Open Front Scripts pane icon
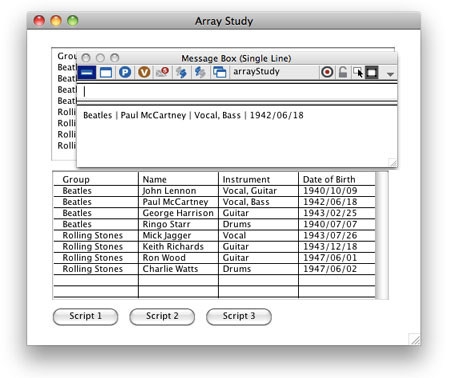454x378 pixels. [x=181, y=72]
